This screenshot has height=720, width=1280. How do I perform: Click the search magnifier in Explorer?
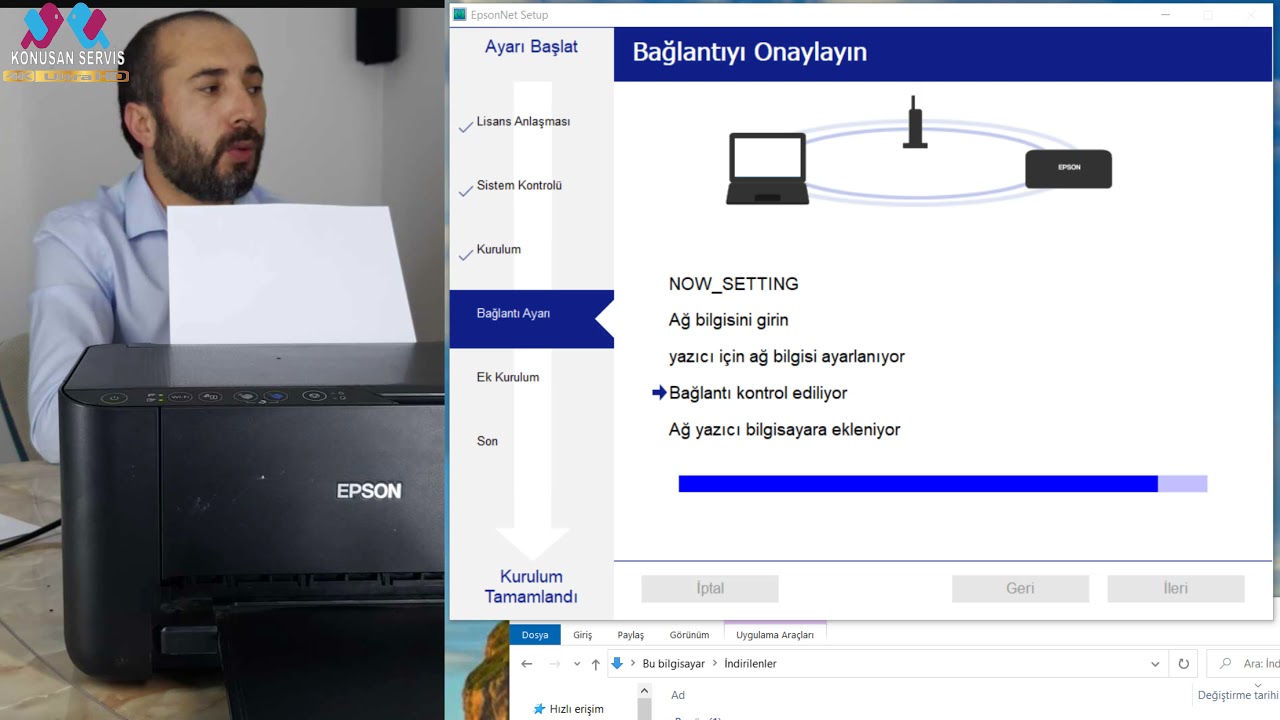(1225, 664)
